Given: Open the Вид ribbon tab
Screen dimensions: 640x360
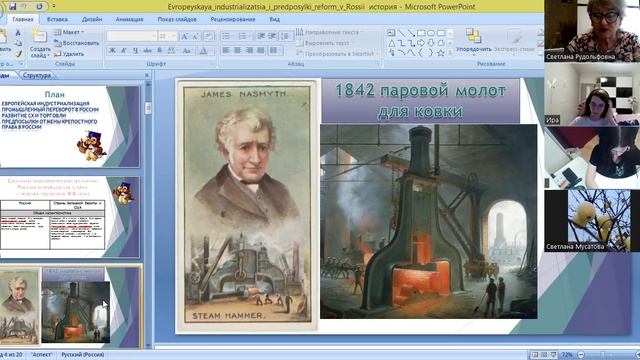Looking at the screenshot, I should pos(275,19).
